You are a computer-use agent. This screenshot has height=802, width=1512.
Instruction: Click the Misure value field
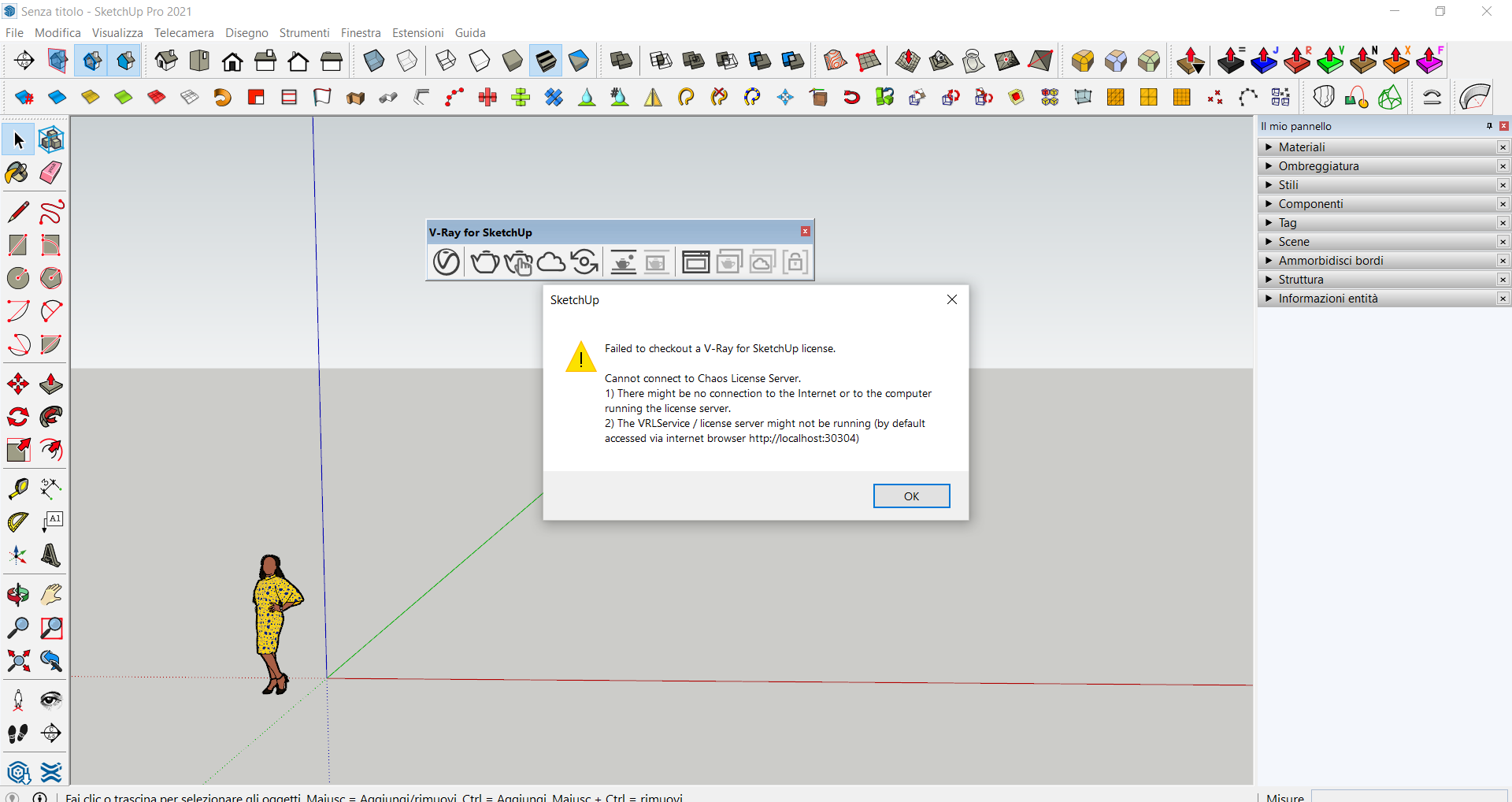1409,796
